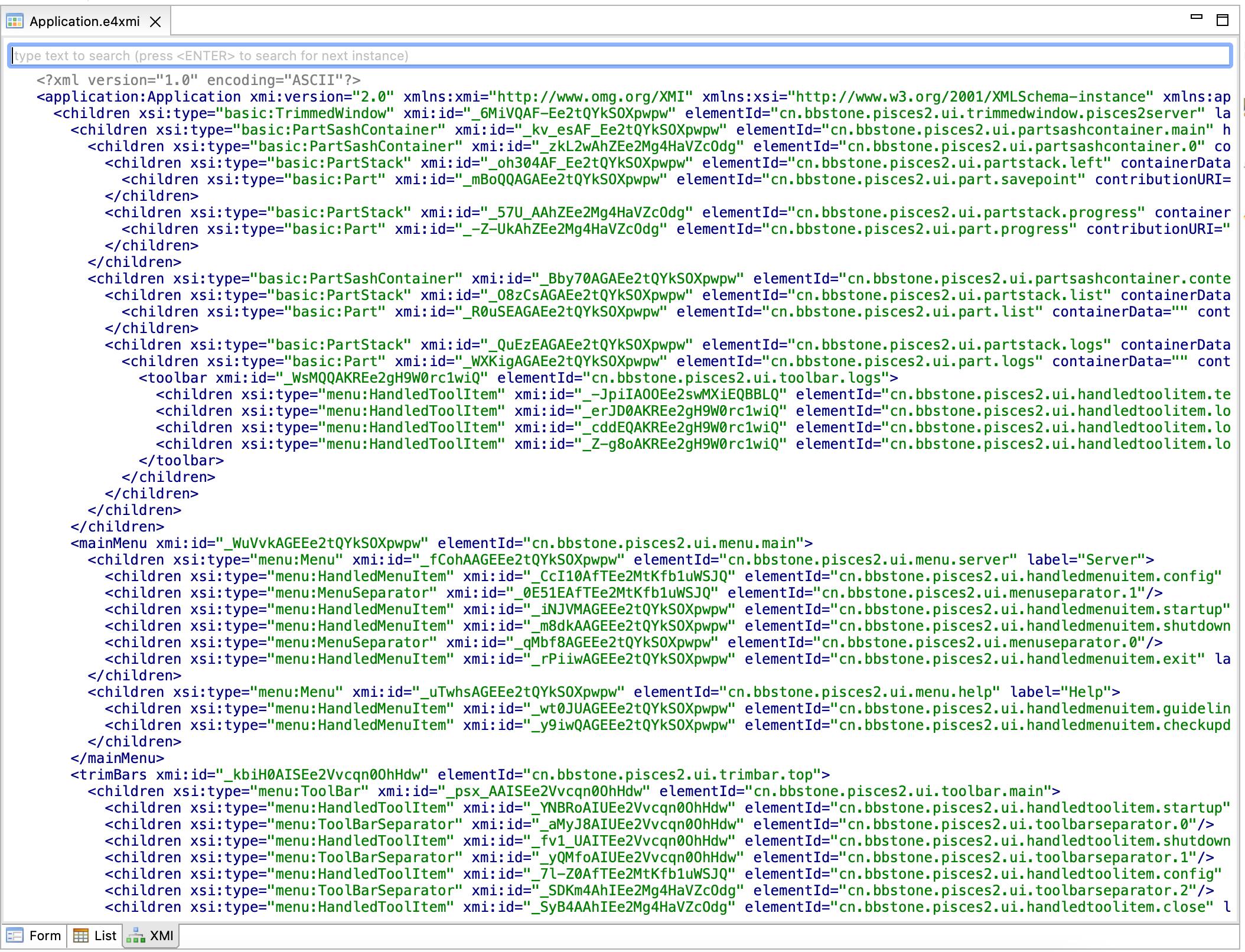This screenshot has height=952, width=1245.
Task: Click the closing mainMenu tag
Action: (x=118, y=758)
